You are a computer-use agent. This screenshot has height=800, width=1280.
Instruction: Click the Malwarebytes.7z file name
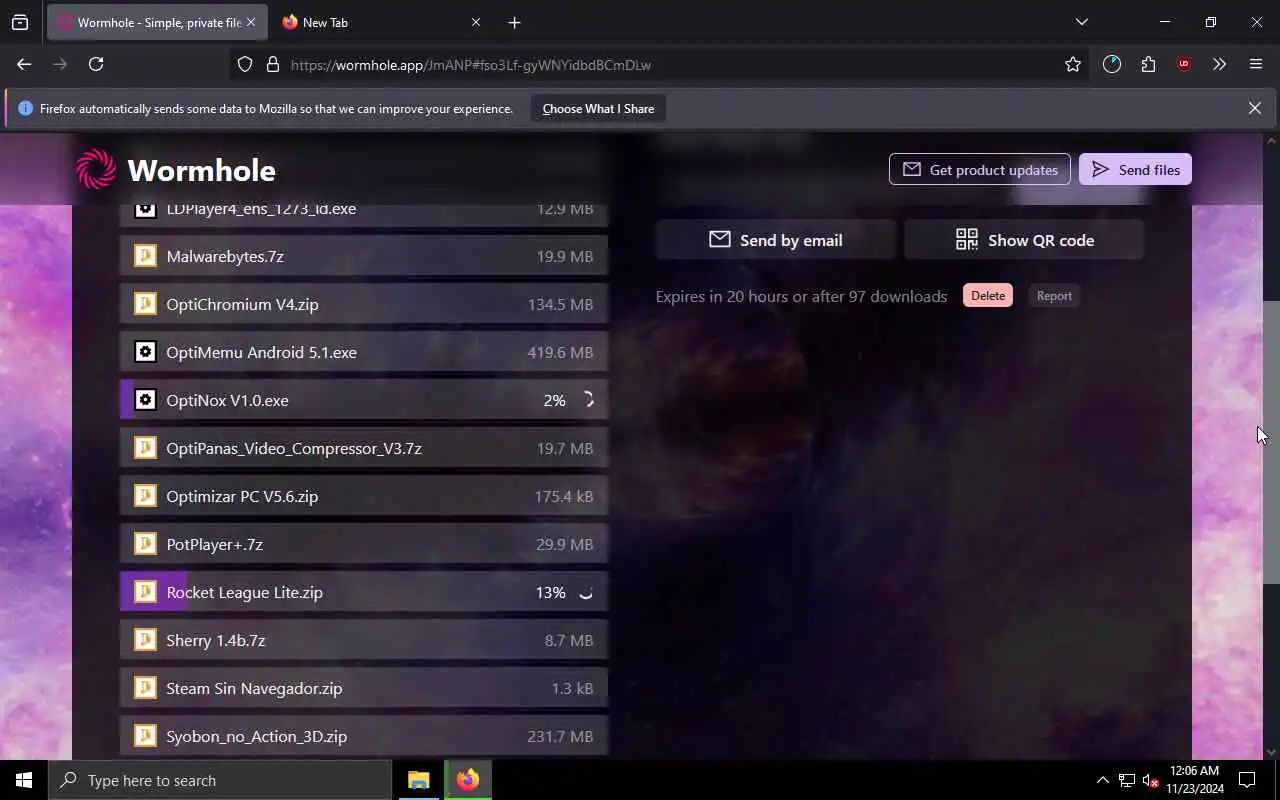point(225,256)
